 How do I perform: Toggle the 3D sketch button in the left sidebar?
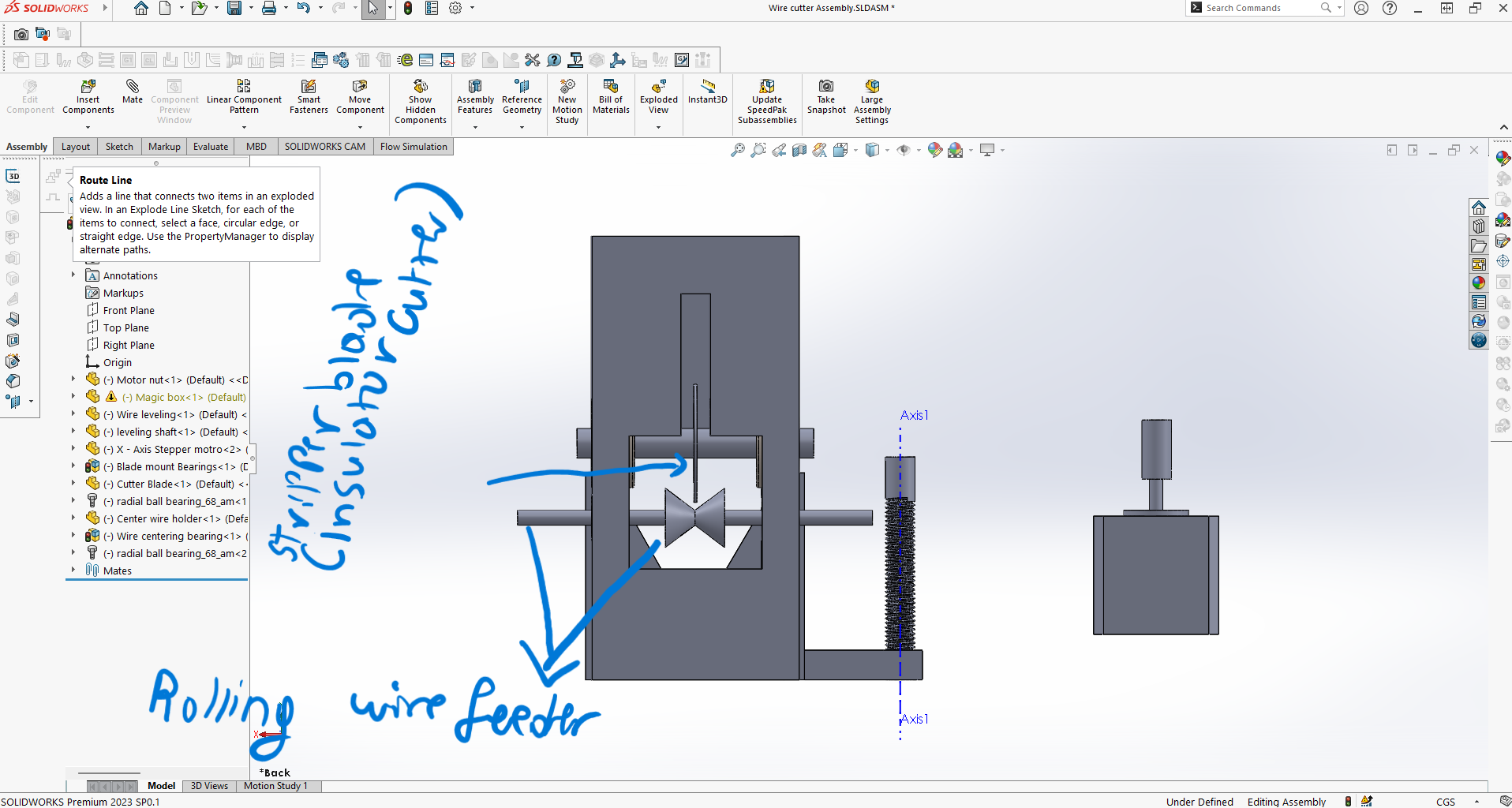(13, 176)
